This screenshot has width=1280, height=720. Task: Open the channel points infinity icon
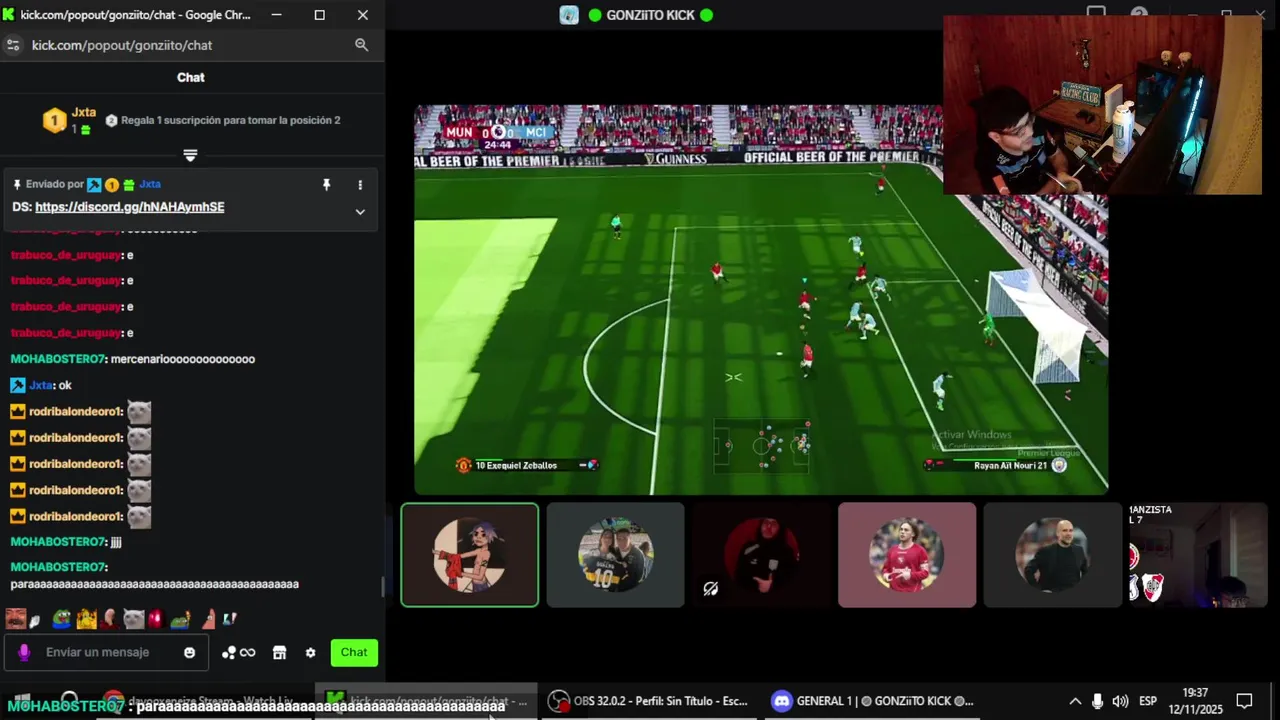[x=247, y=653]
